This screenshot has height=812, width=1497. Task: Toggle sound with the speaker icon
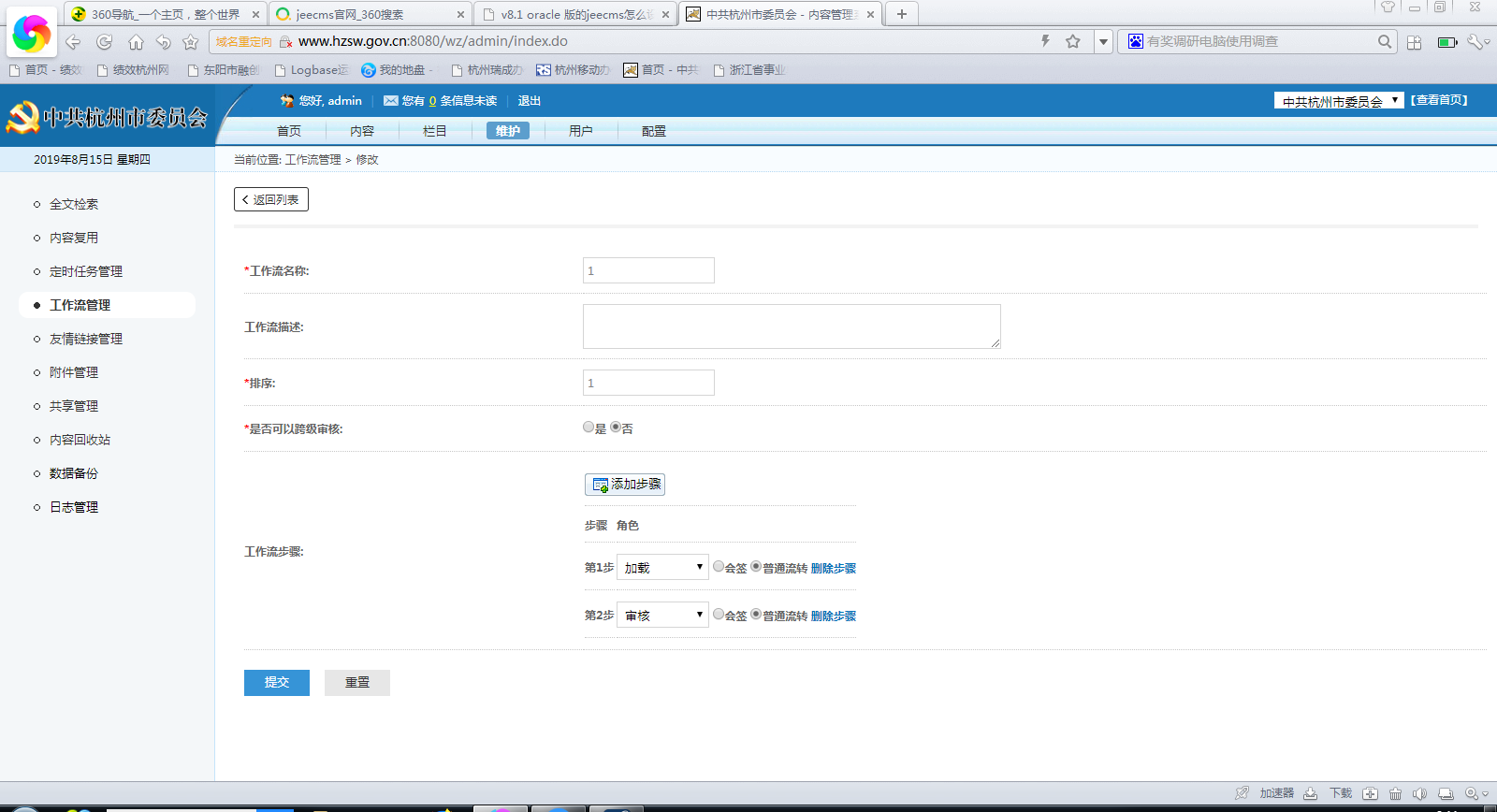click(1419, 793)
